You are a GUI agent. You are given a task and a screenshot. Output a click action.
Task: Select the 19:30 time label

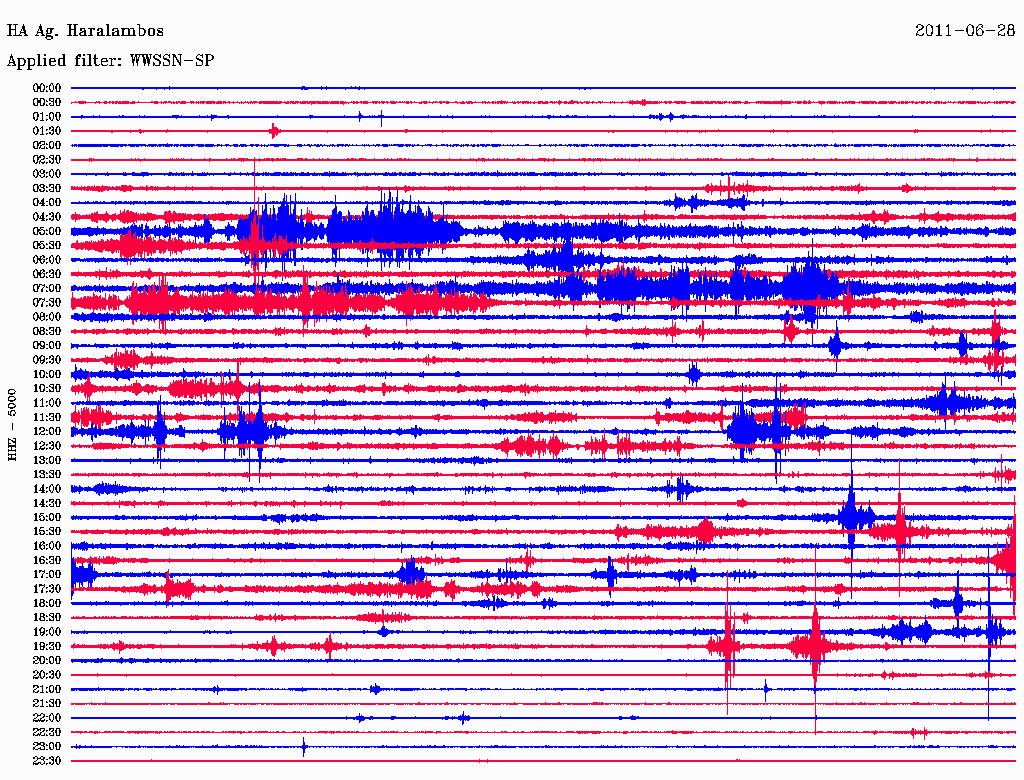click(x=47, y=647)
